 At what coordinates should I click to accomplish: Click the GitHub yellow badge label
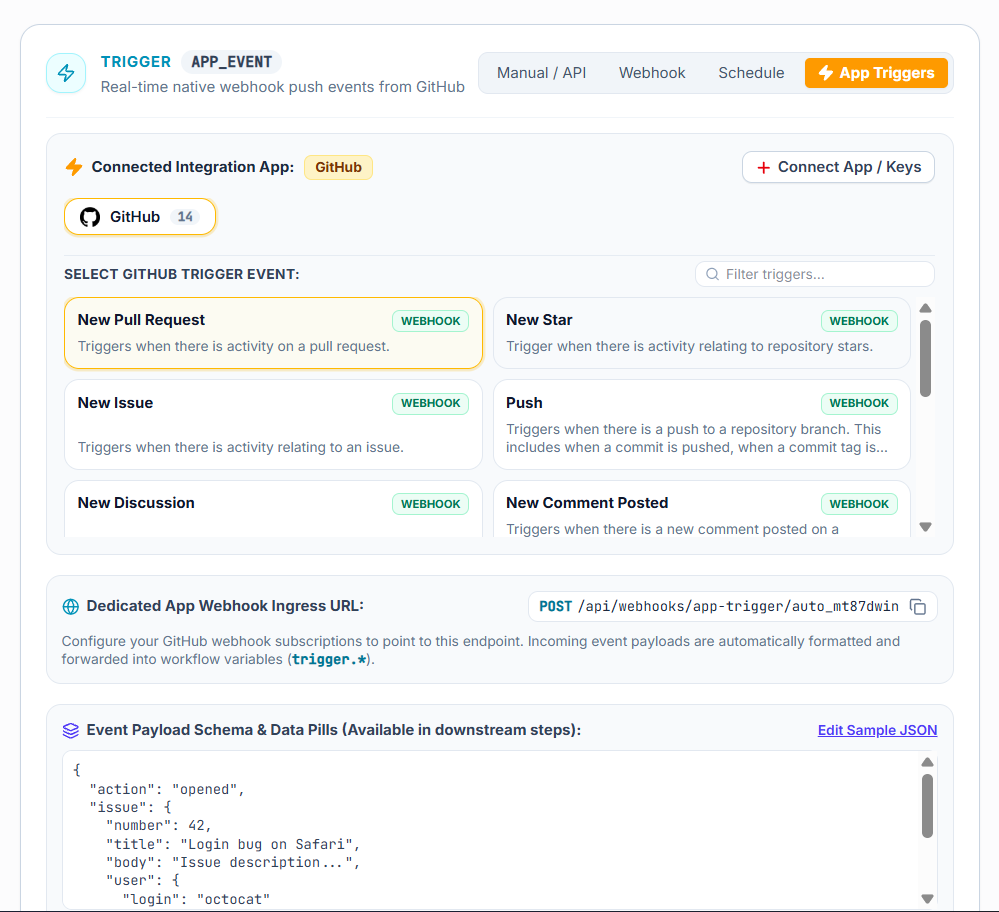tap(338, 168)
